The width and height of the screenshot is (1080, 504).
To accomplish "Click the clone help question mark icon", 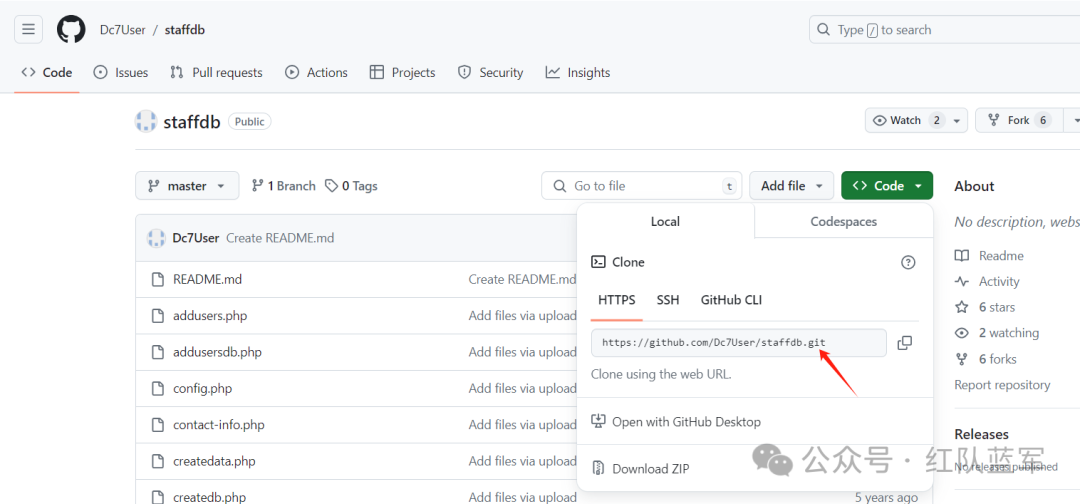I will coord(908,262).
